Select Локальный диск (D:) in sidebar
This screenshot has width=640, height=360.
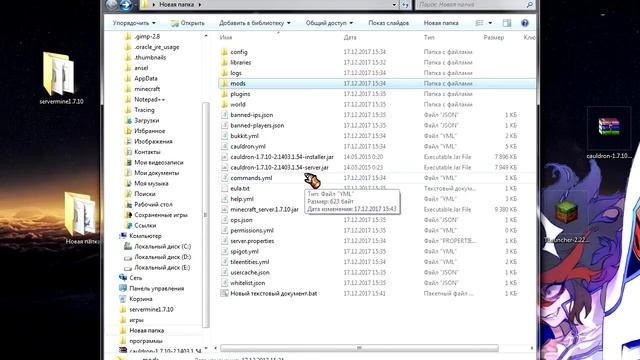coord(162,257)
